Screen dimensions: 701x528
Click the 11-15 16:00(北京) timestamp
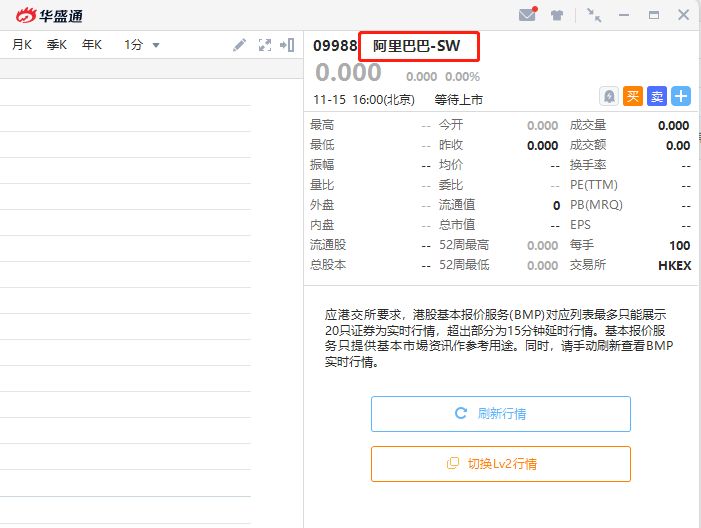click(x=364, y=99)
